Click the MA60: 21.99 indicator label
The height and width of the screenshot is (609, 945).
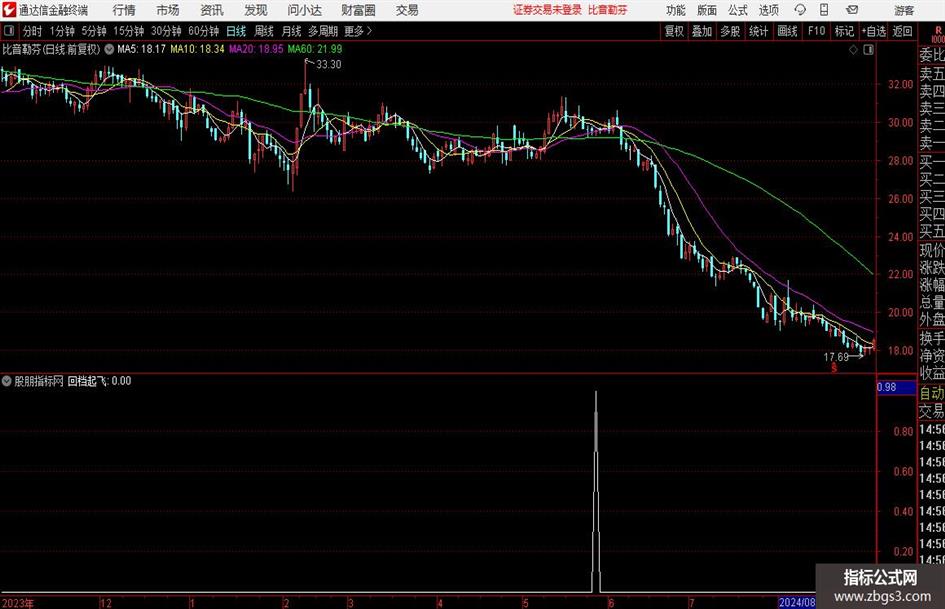click(x=315, y=49)
